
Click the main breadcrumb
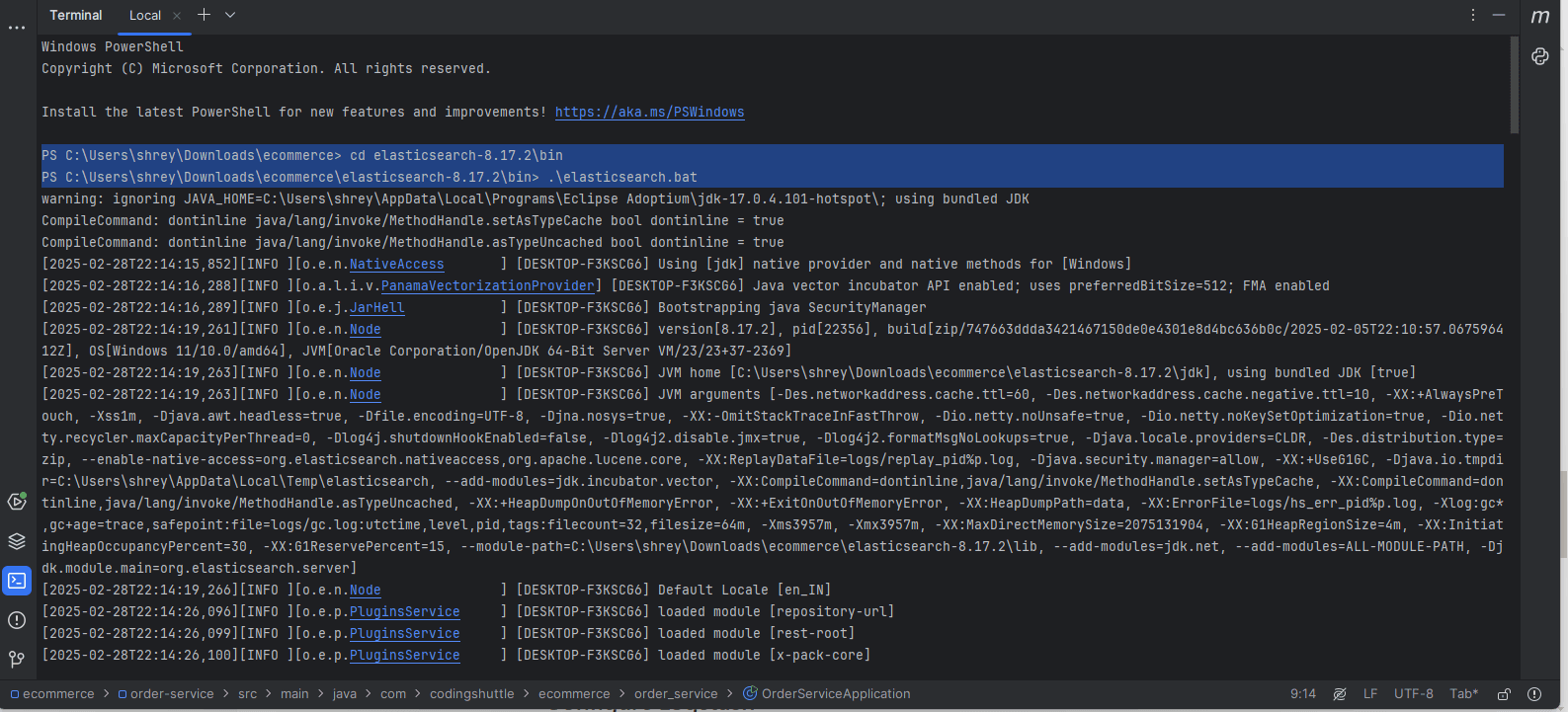(294, 694)
